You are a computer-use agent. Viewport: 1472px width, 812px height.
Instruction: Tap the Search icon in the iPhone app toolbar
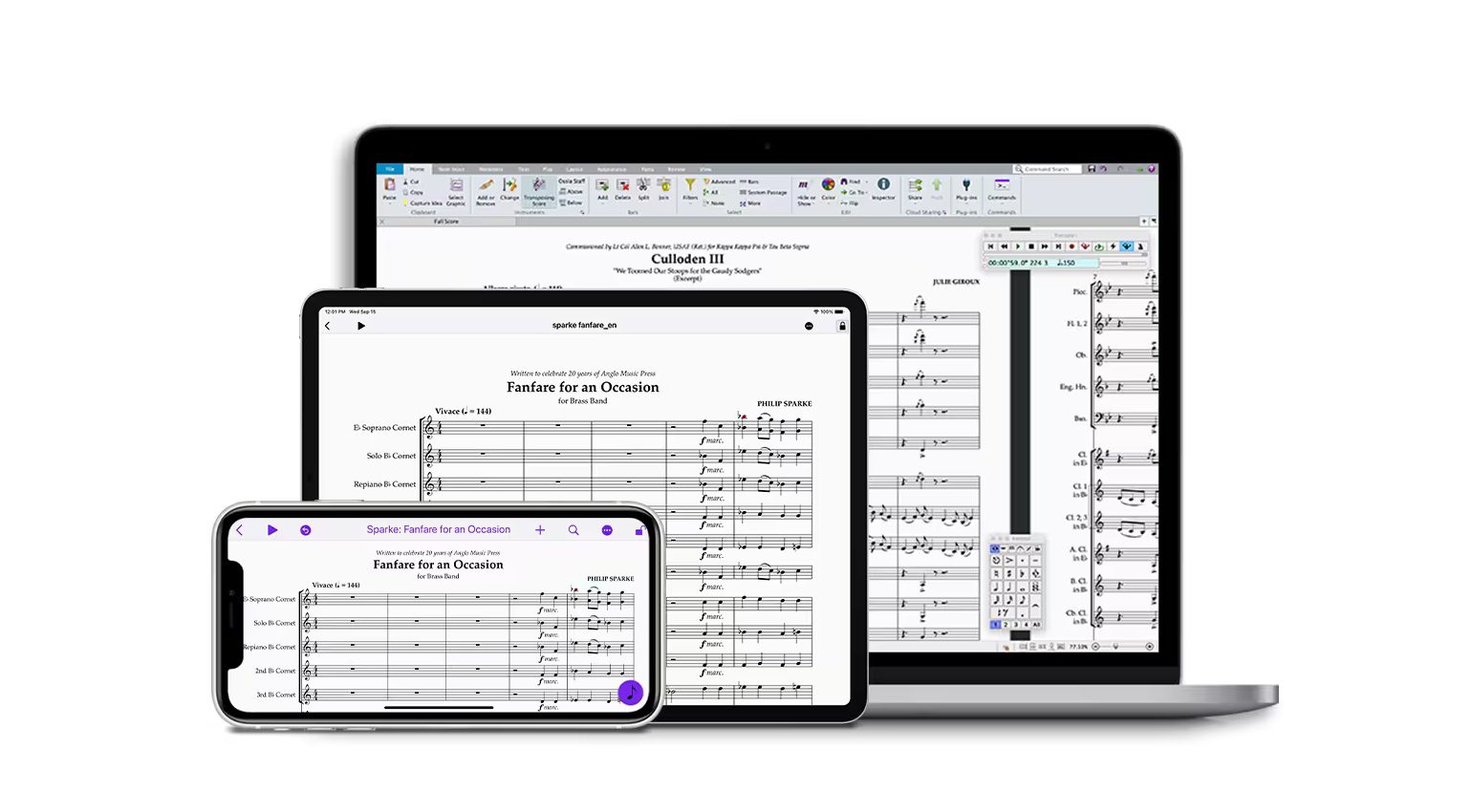tap(574, 529)
